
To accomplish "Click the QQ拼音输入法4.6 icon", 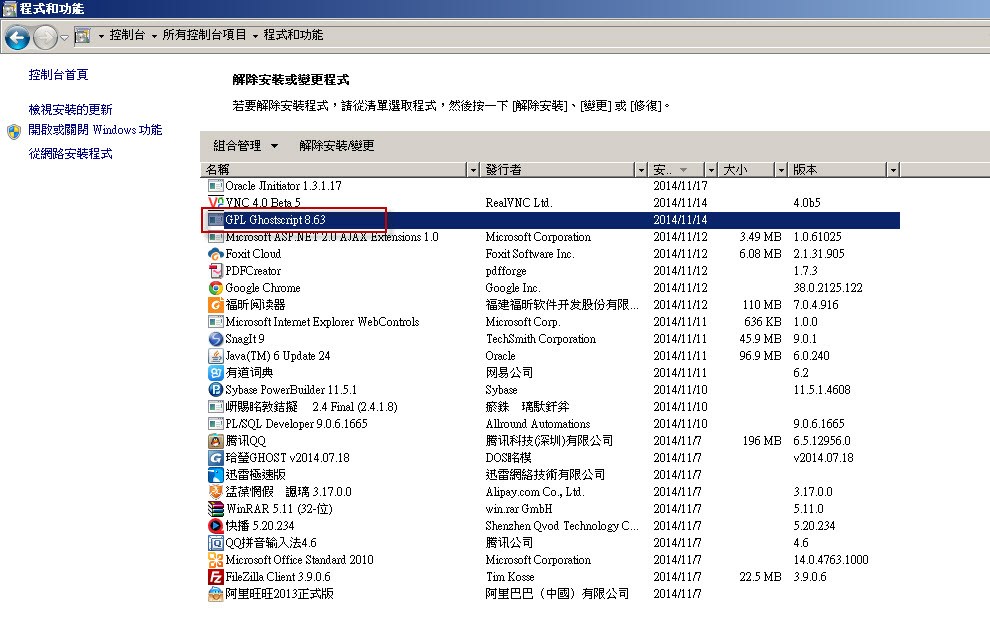I will (x=215, y=543).
